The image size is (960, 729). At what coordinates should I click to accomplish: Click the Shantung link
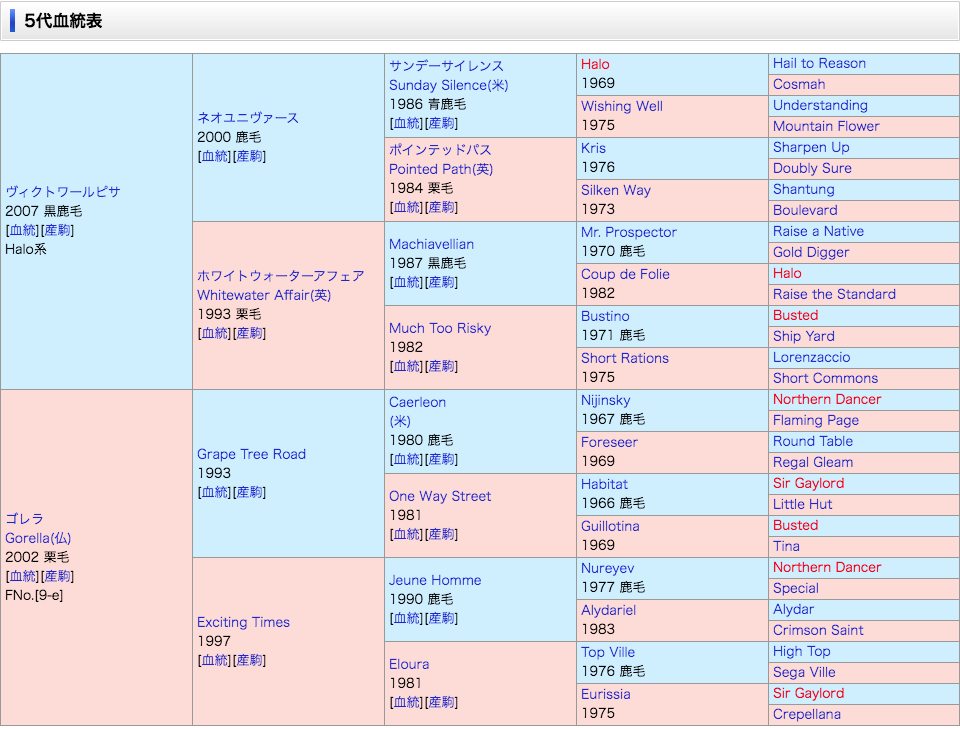pos(804,189)
